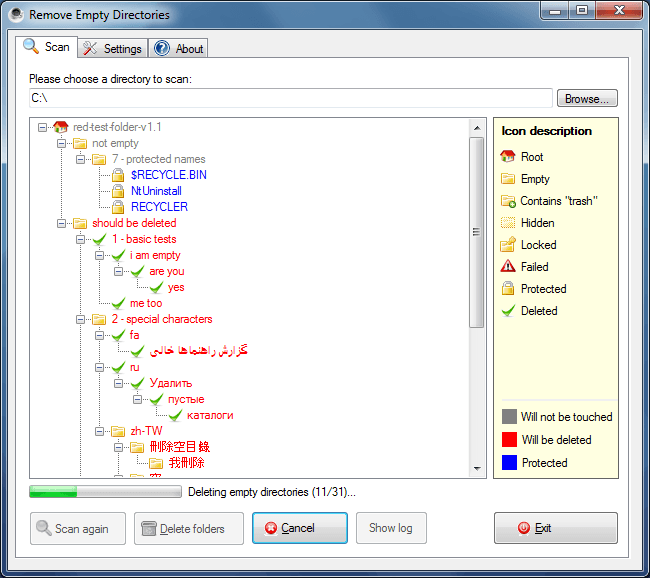Click the 'Please choose a directory to scan:' label
The height and width of the screenshot is (578, 650).
click(110, 79)
